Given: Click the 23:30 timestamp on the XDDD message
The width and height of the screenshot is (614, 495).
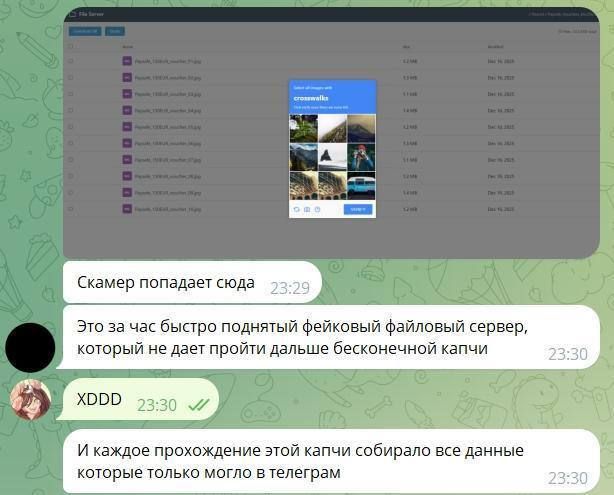Looking at the screenshot, I should click(x=157, y=405).
